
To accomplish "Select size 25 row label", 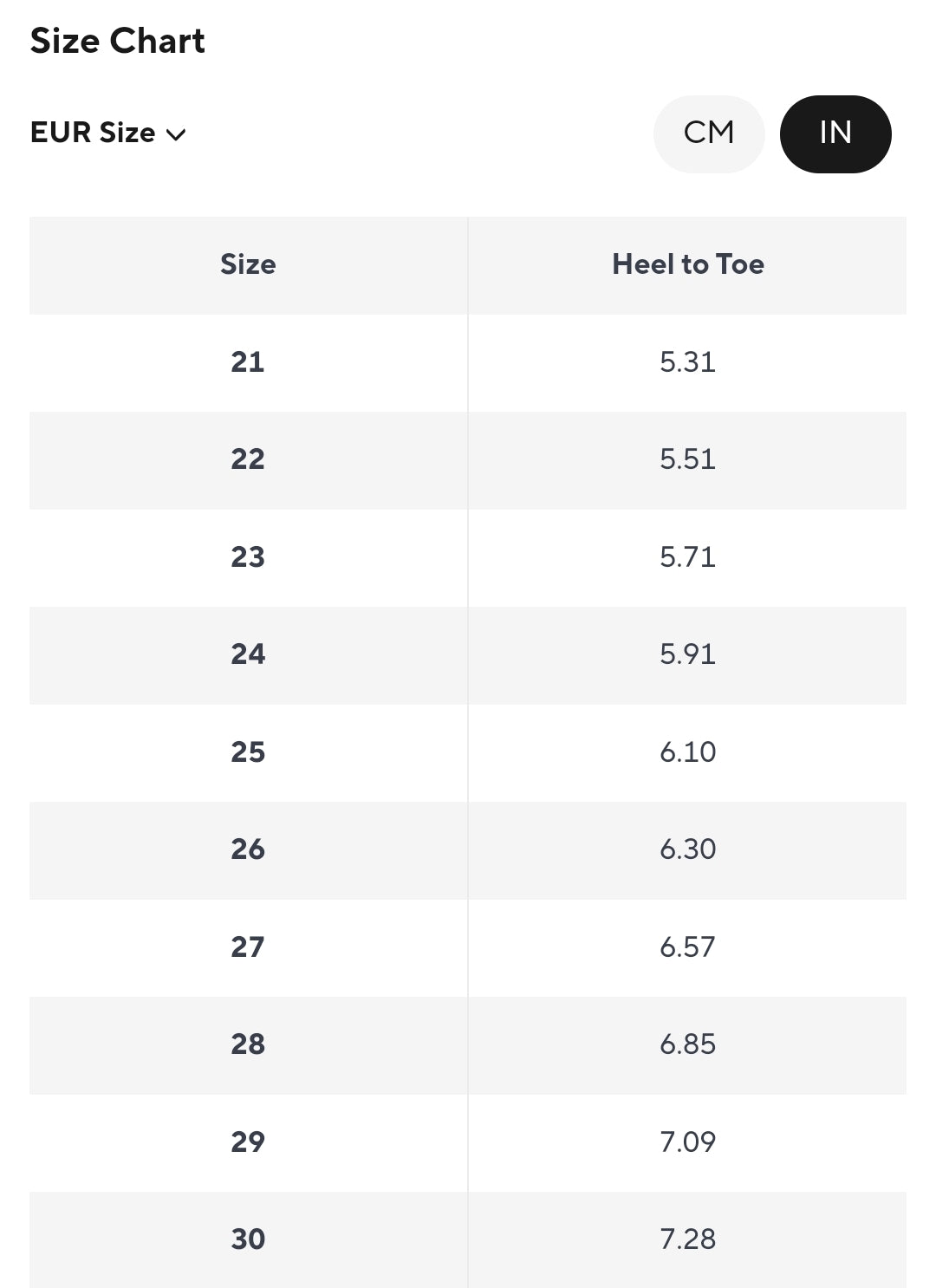I will click(248, 751).
